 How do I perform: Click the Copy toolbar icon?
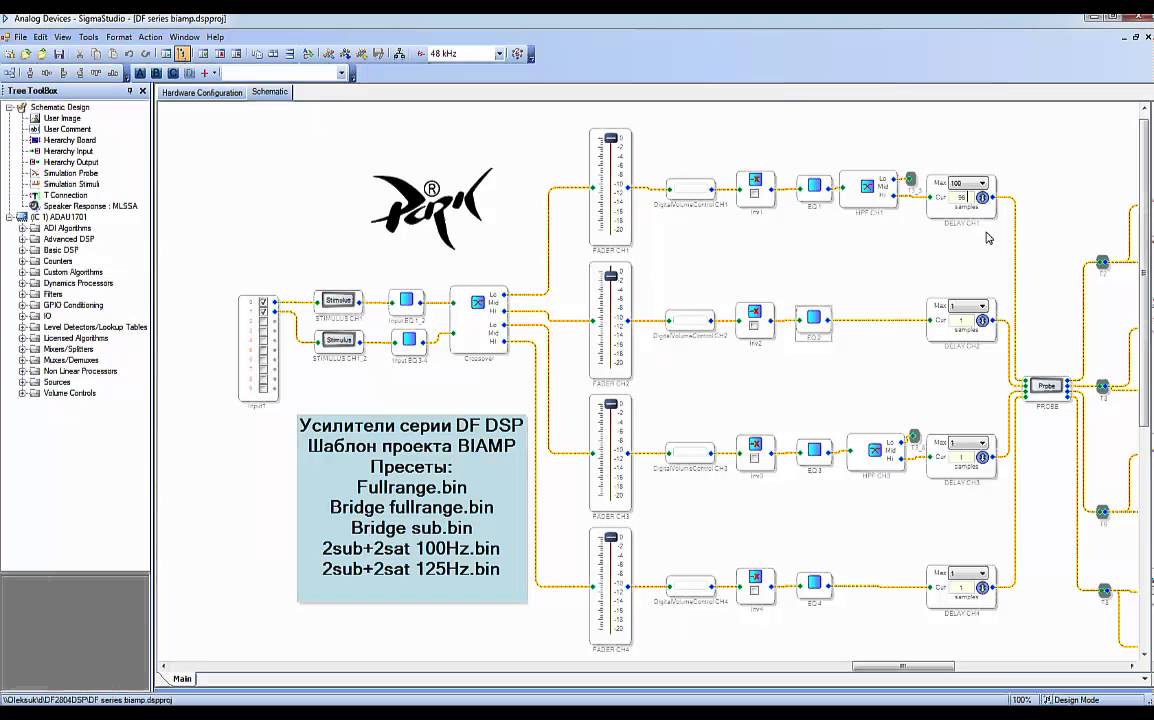[96, 54]
